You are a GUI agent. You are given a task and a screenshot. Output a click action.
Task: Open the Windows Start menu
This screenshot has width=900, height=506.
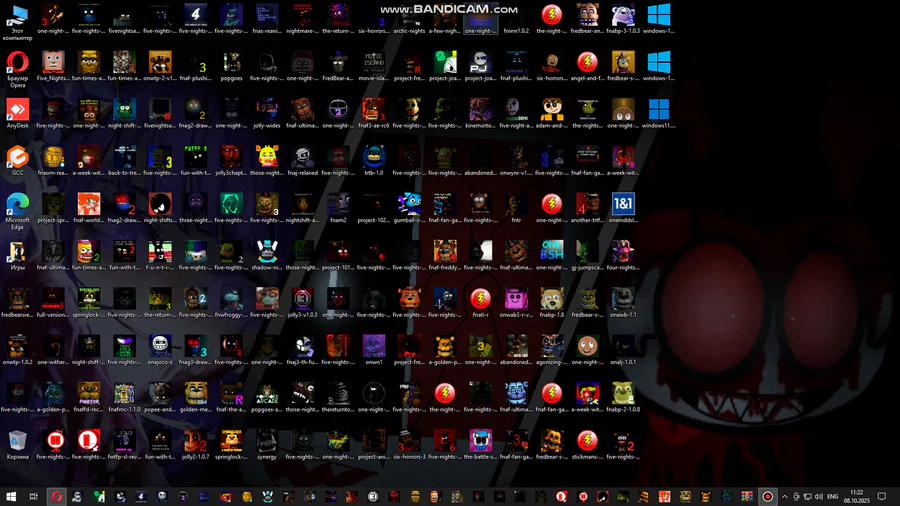click(x=11, y=496)
